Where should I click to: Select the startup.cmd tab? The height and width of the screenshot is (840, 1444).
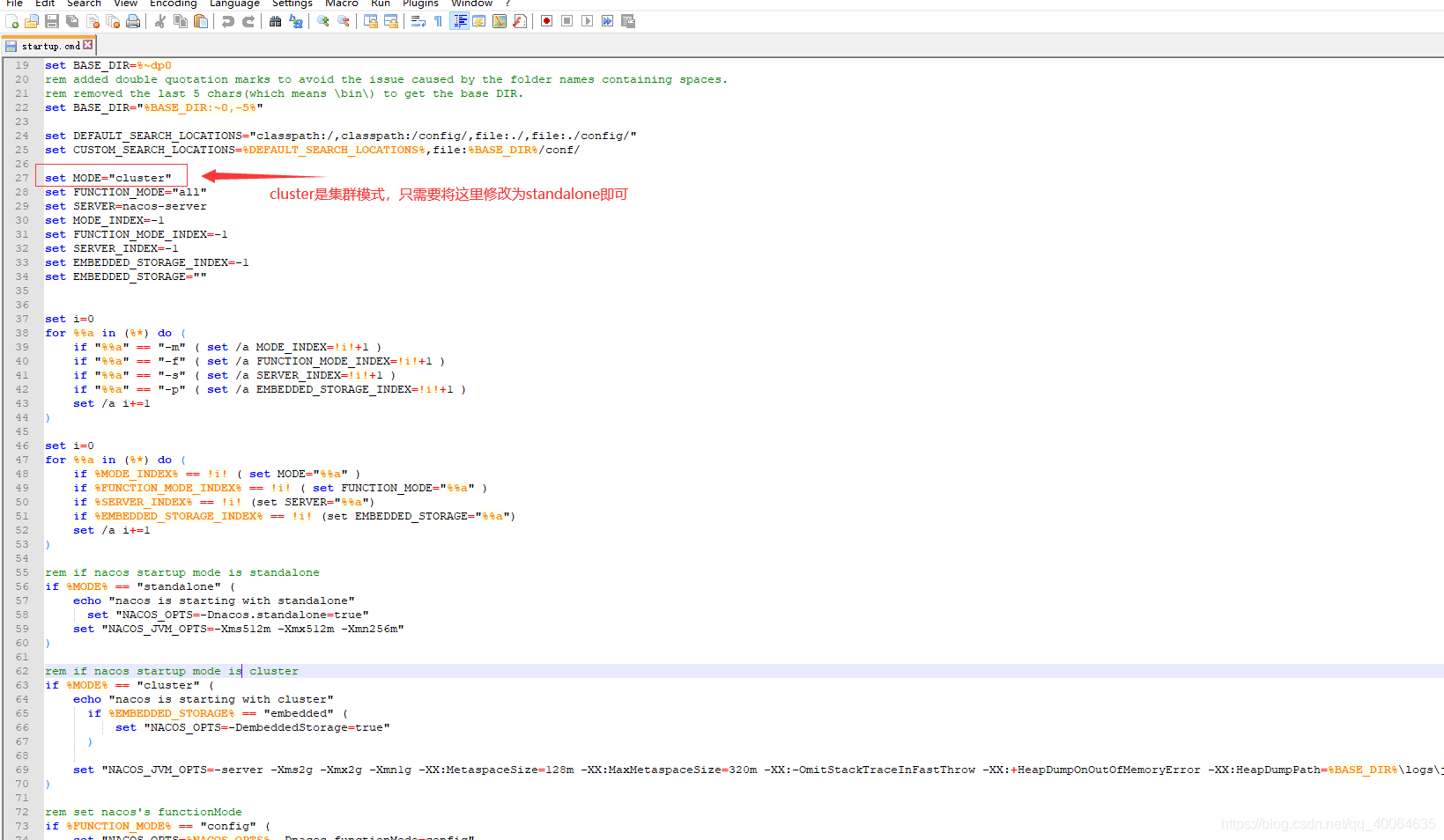click(x=50, y=46)
